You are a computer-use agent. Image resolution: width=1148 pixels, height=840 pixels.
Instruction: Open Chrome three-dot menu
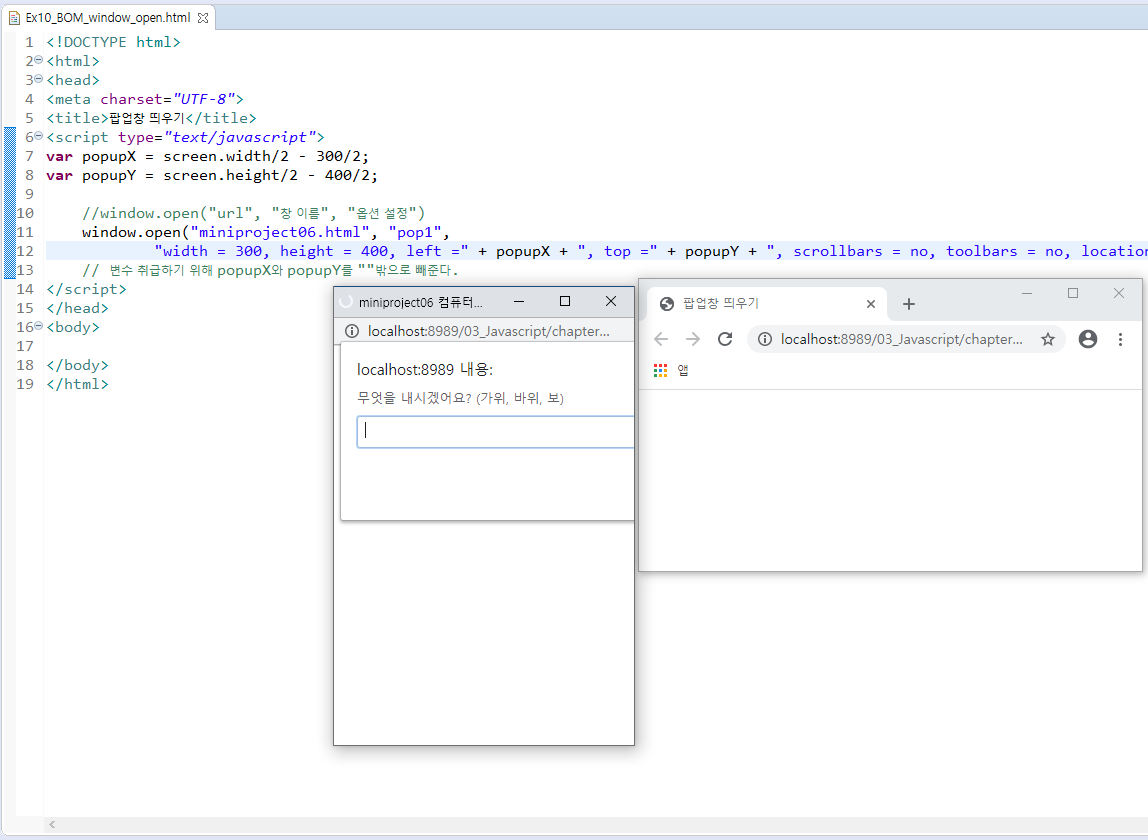pos(1120,339)
